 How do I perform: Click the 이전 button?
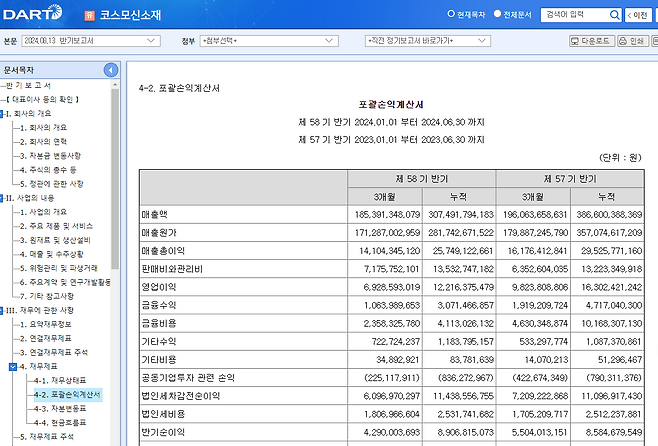point(638,15)
